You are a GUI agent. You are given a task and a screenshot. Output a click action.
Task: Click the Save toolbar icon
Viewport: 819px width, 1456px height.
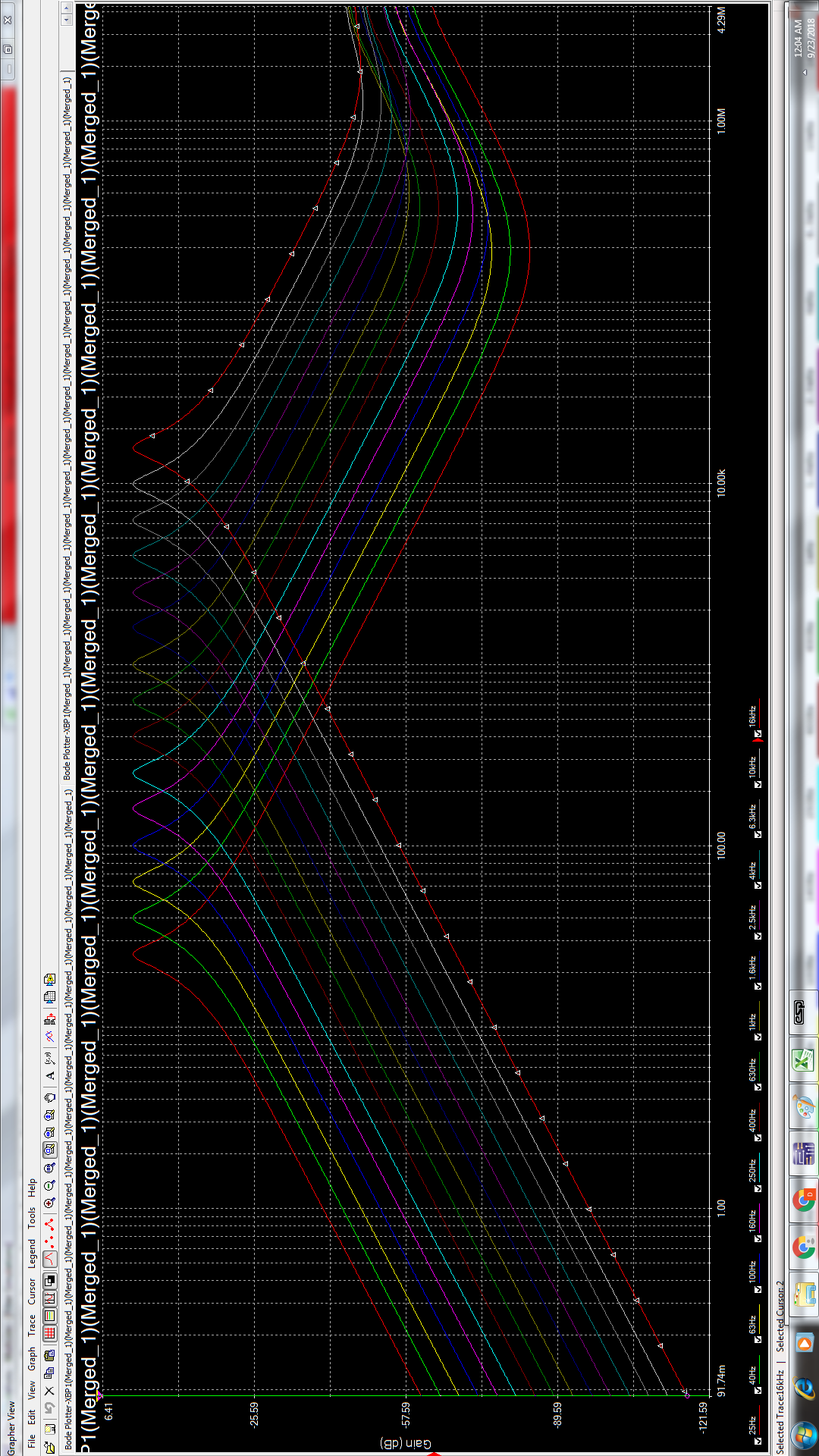49,1429
